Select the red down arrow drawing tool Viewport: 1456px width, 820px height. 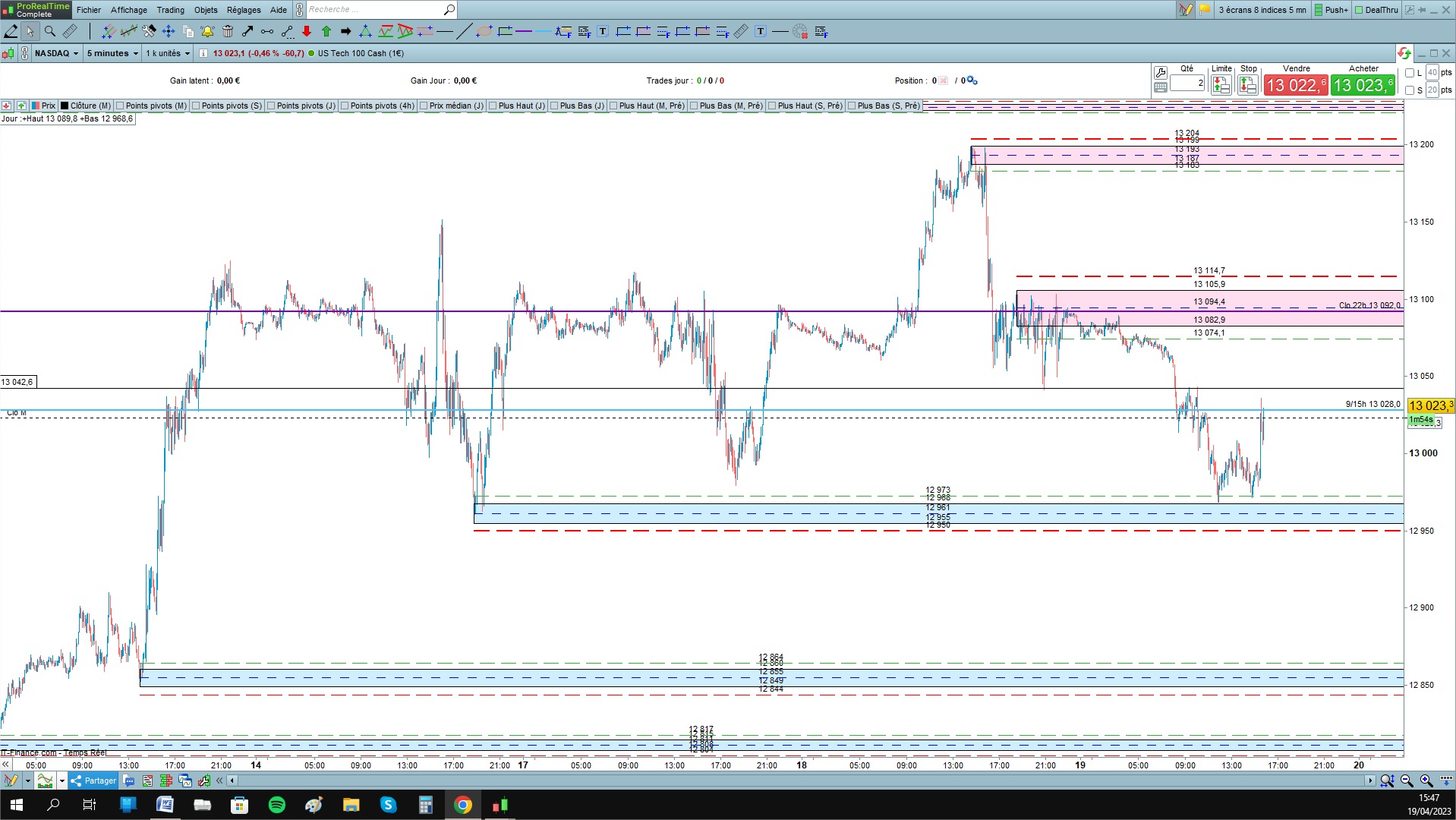point(307,31)
